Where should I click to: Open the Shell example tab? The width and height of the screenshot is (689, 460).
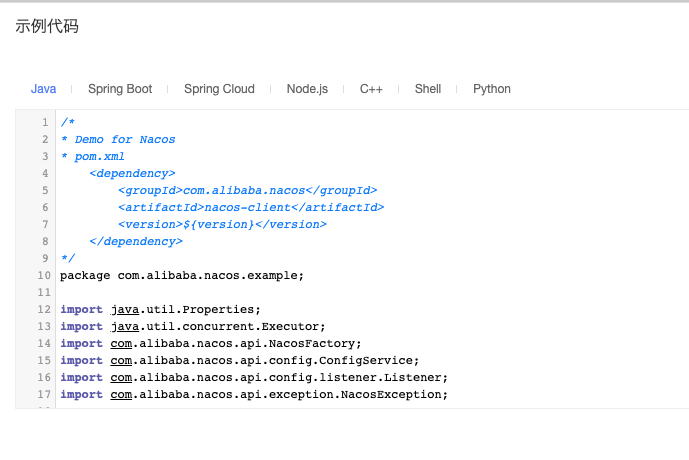(x=428, y=89)
